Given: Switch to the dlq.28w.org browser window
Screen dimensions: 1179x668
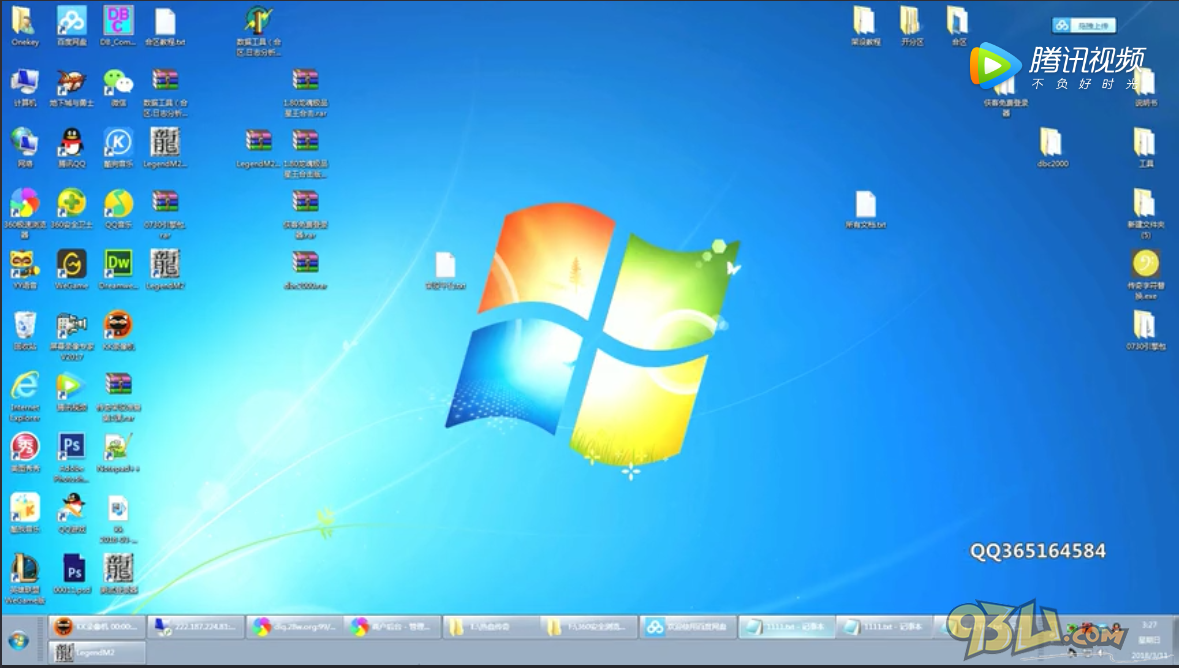Looking at the screenshot, I should (295, 627).
